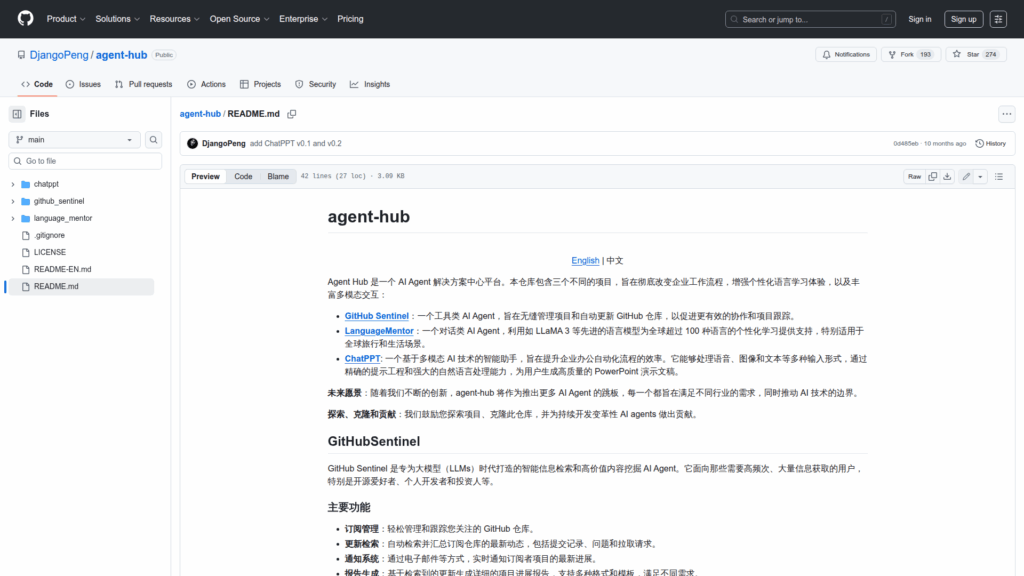Expand the chatppt folder

[12, 184]
